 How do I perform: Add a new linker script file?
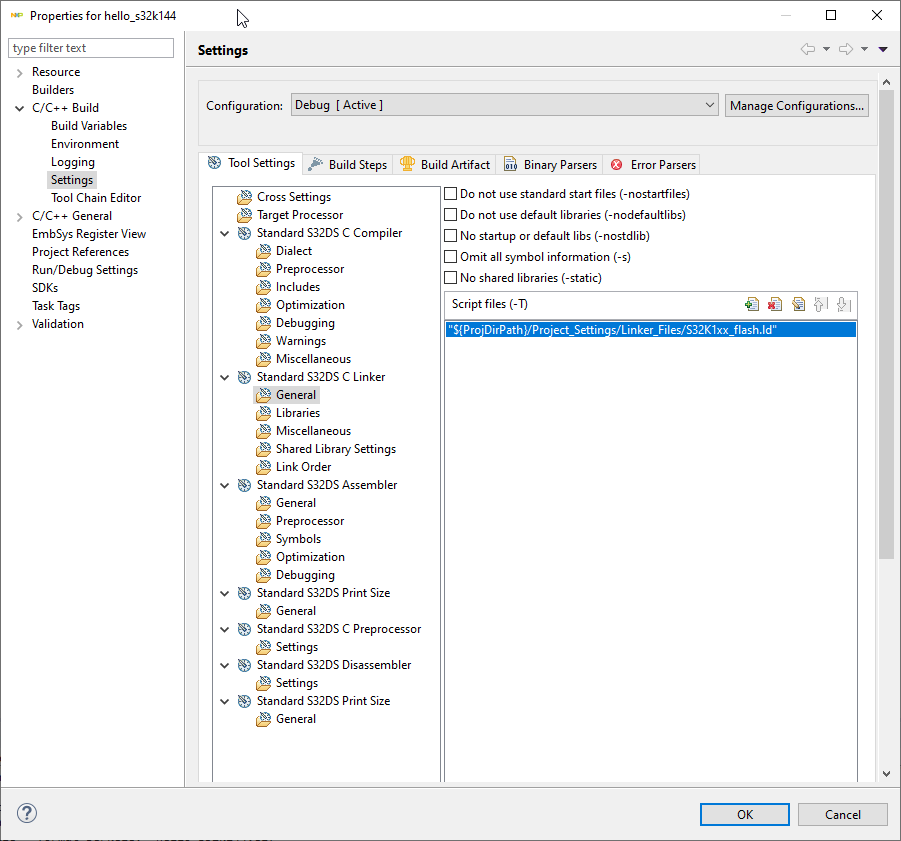coord(753,304)
